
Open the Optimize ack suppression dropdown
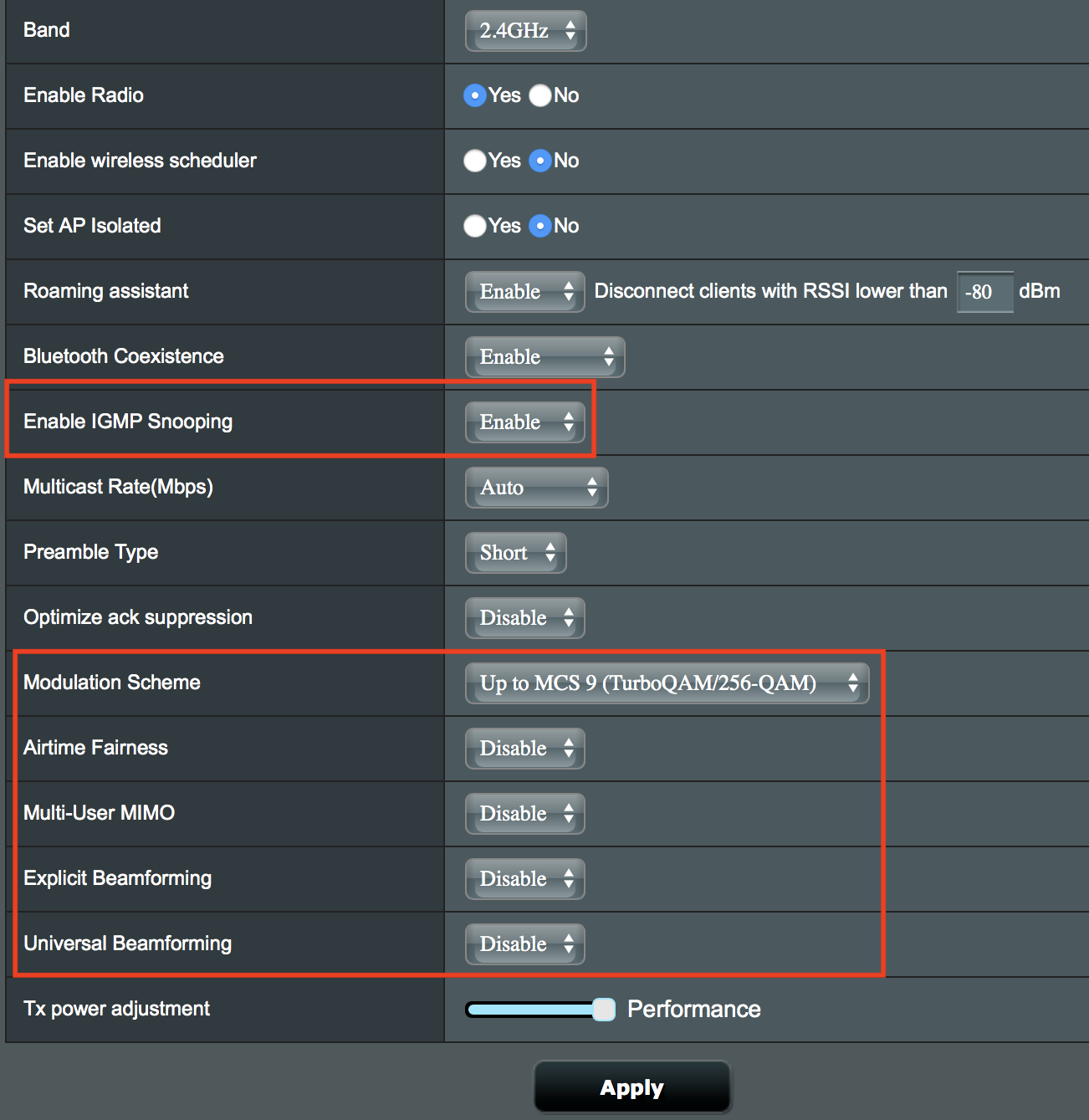tap(524, 617)
